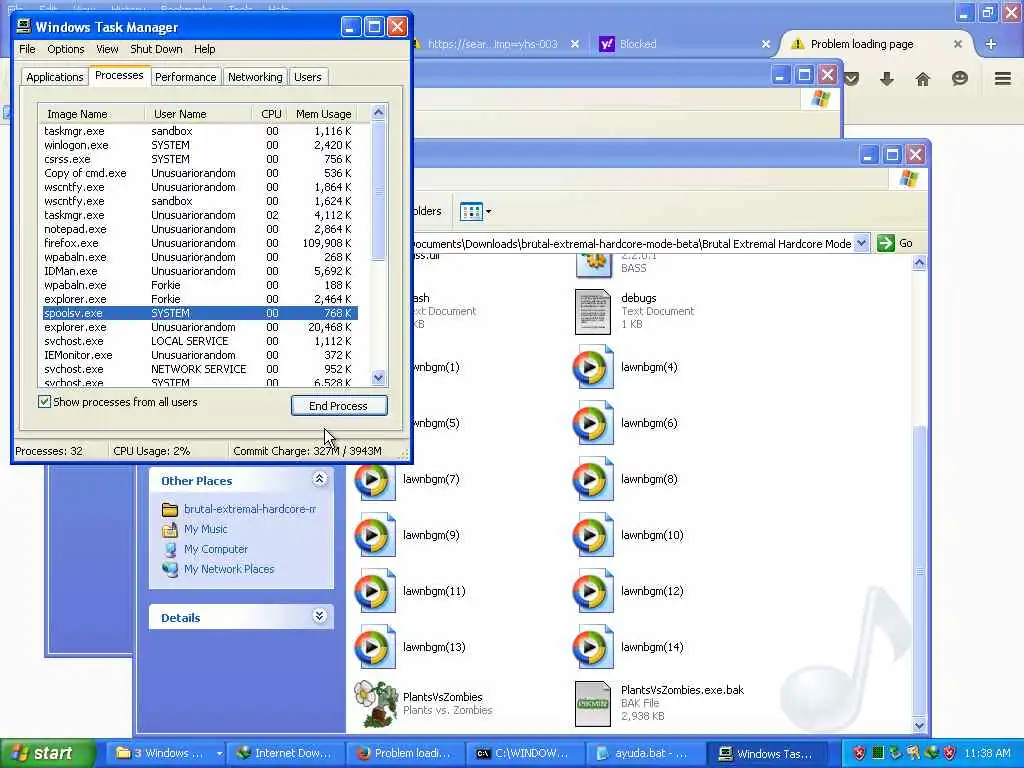Select IDMan.exe process row

pos(200,271)
